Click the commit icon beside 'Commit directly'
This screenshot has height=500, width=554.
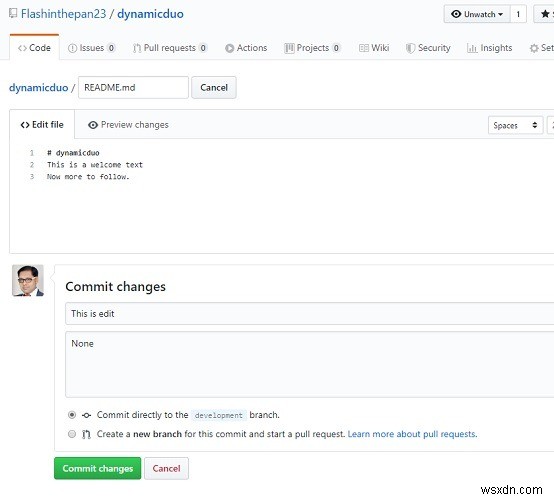(86, 415)
